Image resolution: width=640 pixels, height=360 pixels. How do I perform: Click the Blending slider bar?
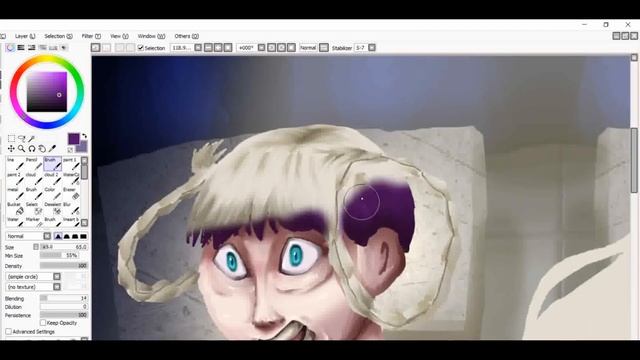[64, 298]
